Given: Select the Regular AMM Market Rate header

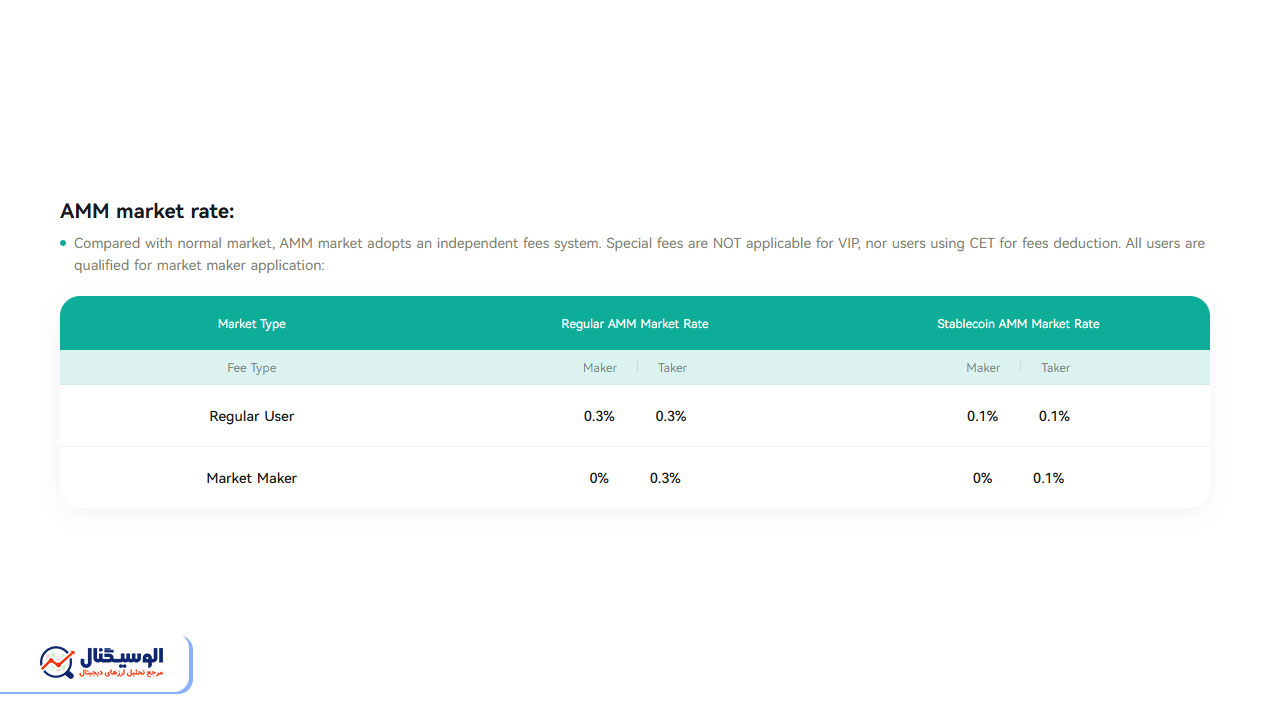Looking at the screenshot, I should click(x=635, y=324).
